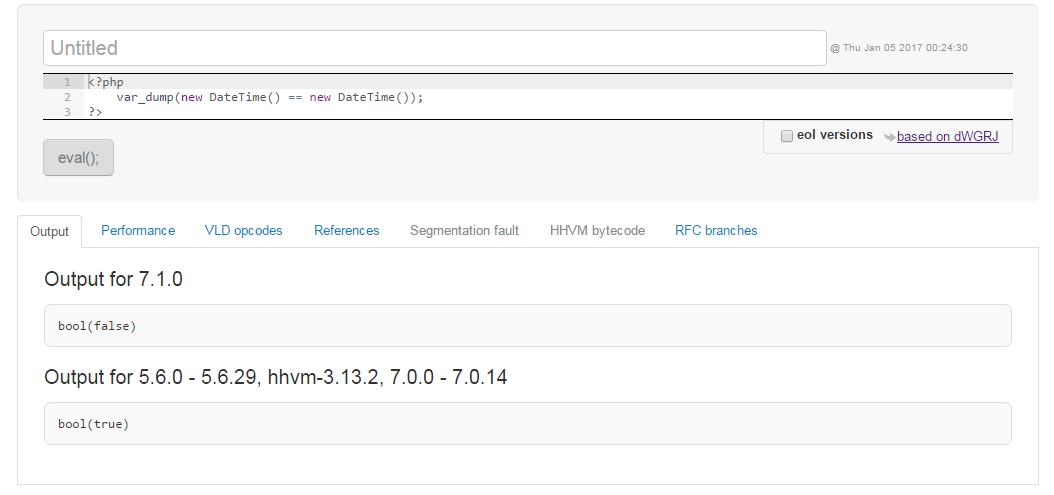1054x495 pixels.
Task: Open the VLD opcodes tab
Action: click(243, 231)
